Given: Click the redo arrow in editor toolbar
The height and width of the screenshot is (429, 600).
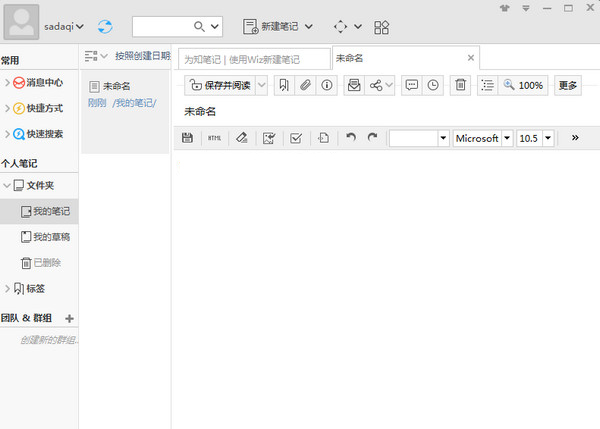Looking at the screenshot, I should coord(372,138).
